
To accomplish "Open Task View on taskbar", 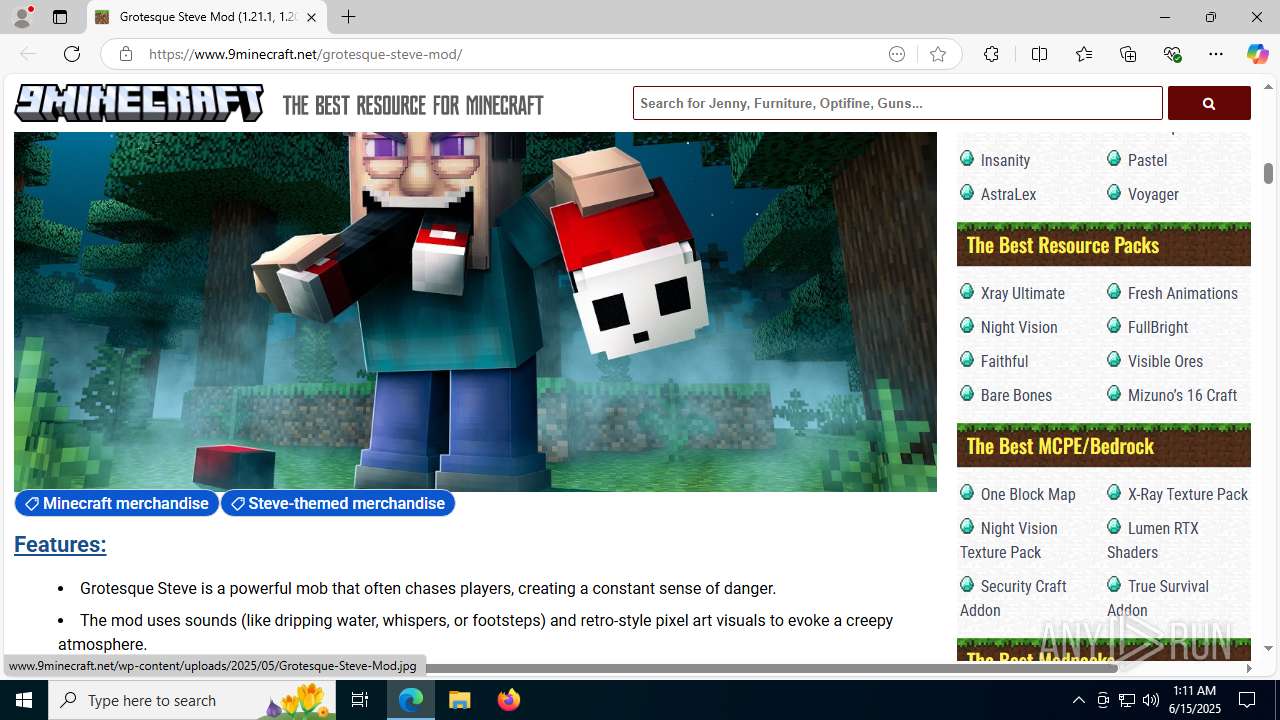I will tap(360, 700).
